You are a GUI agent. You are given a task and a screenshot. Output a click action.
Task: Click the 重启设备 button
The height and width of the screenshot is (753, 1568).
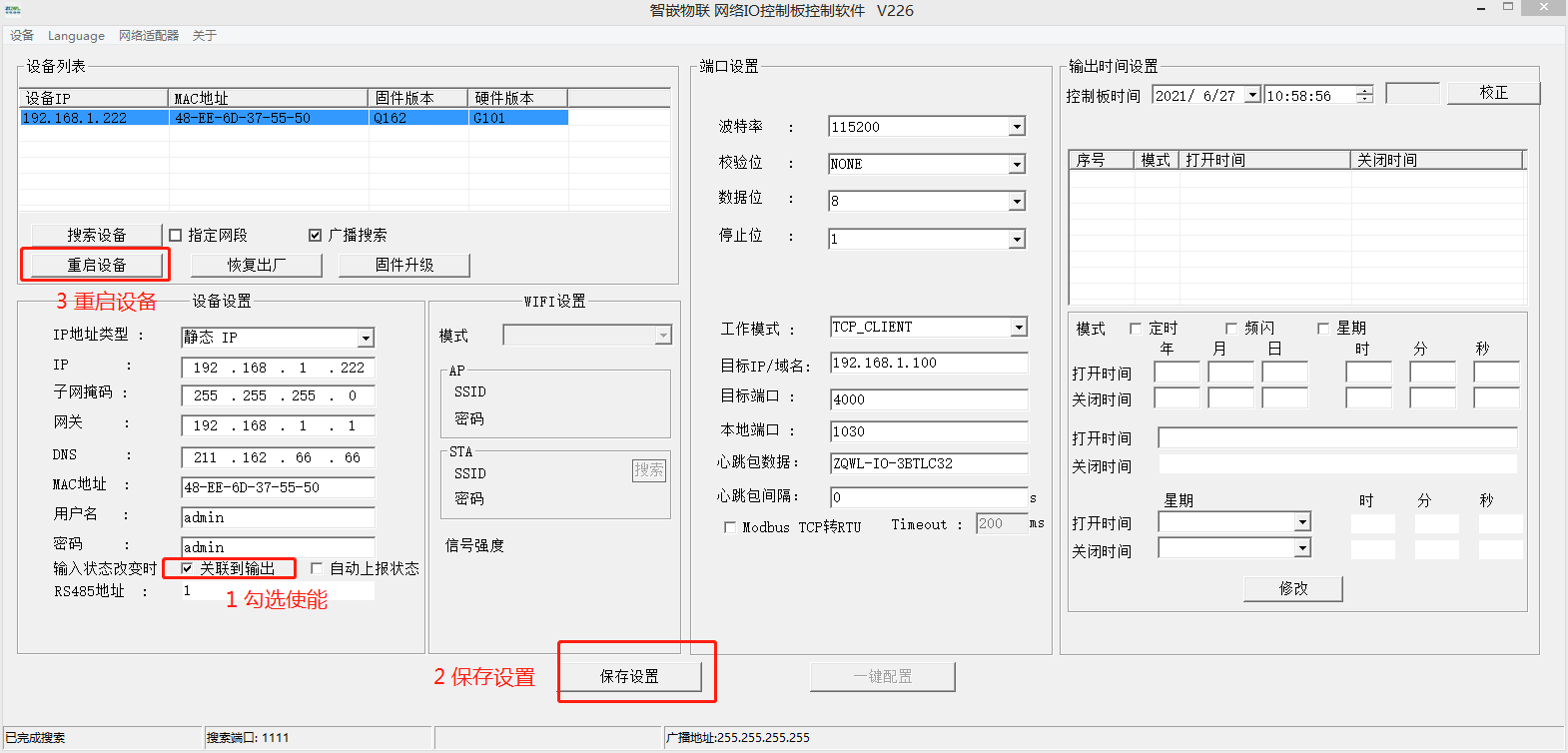(97, 265)
